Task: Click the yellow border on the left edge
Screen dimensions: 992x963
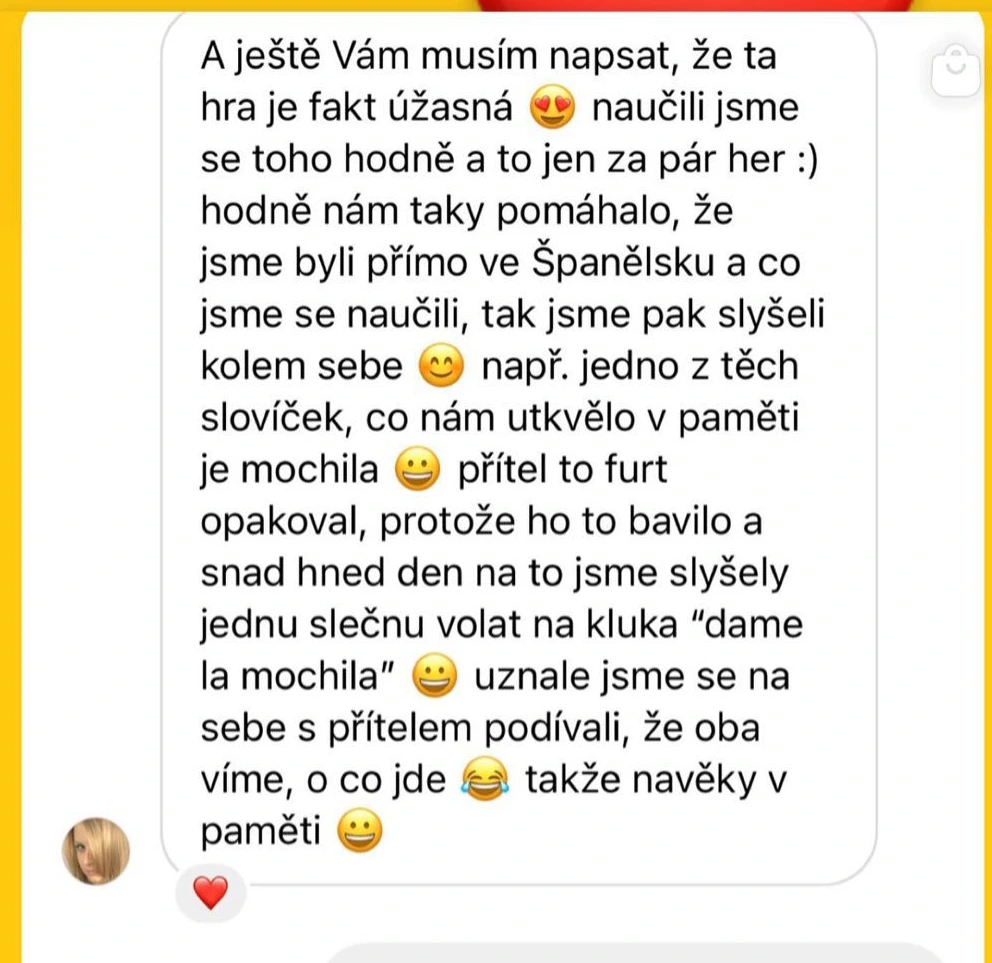Action: (x=10, y=481)
